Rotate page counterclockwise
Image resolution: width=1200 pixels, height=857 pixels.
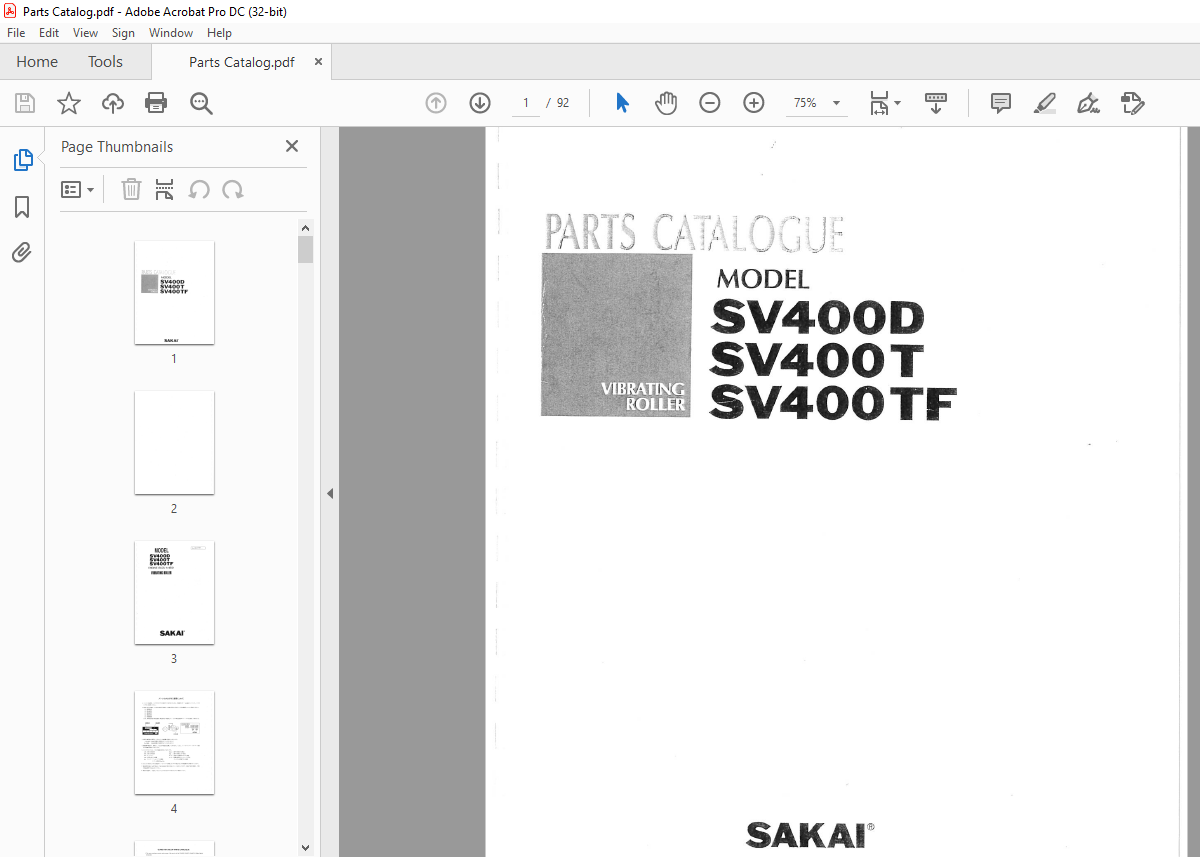[199, 189]
